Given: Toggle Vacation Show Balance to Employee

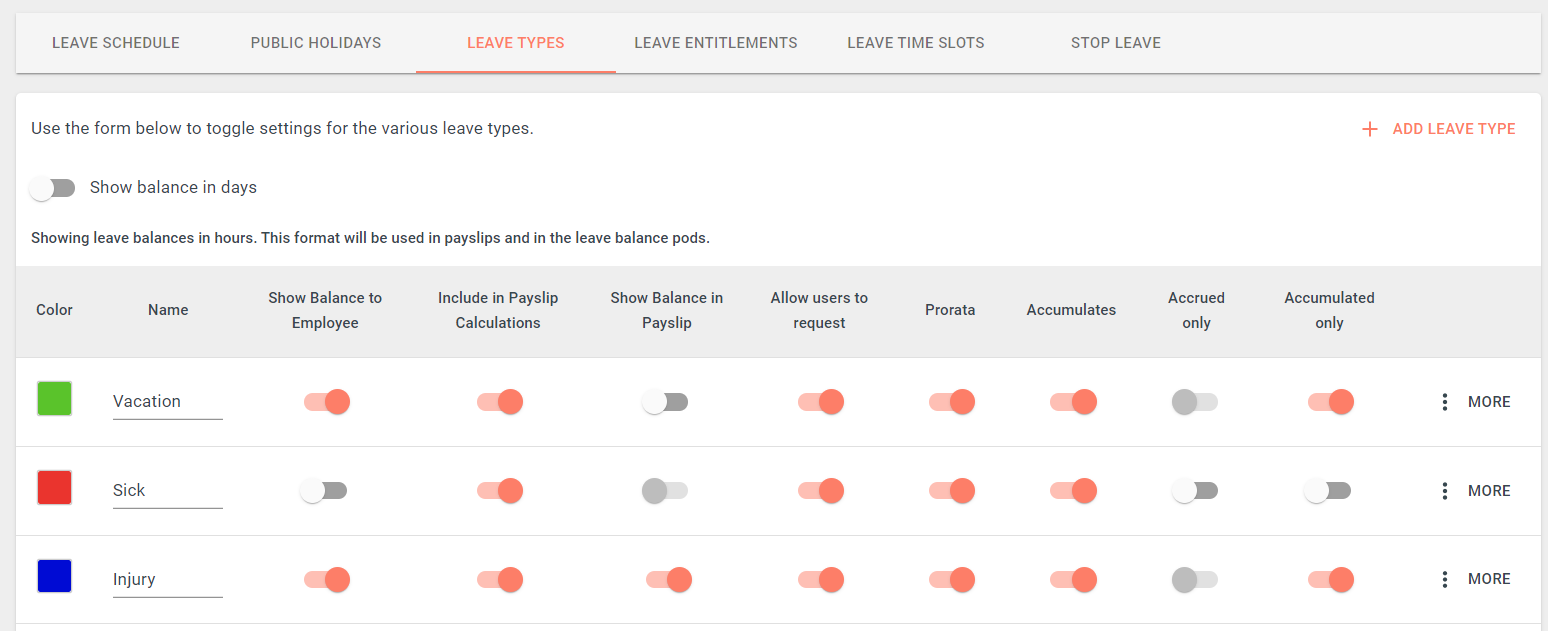Looking at the screenshot, I should coord(326,402).
